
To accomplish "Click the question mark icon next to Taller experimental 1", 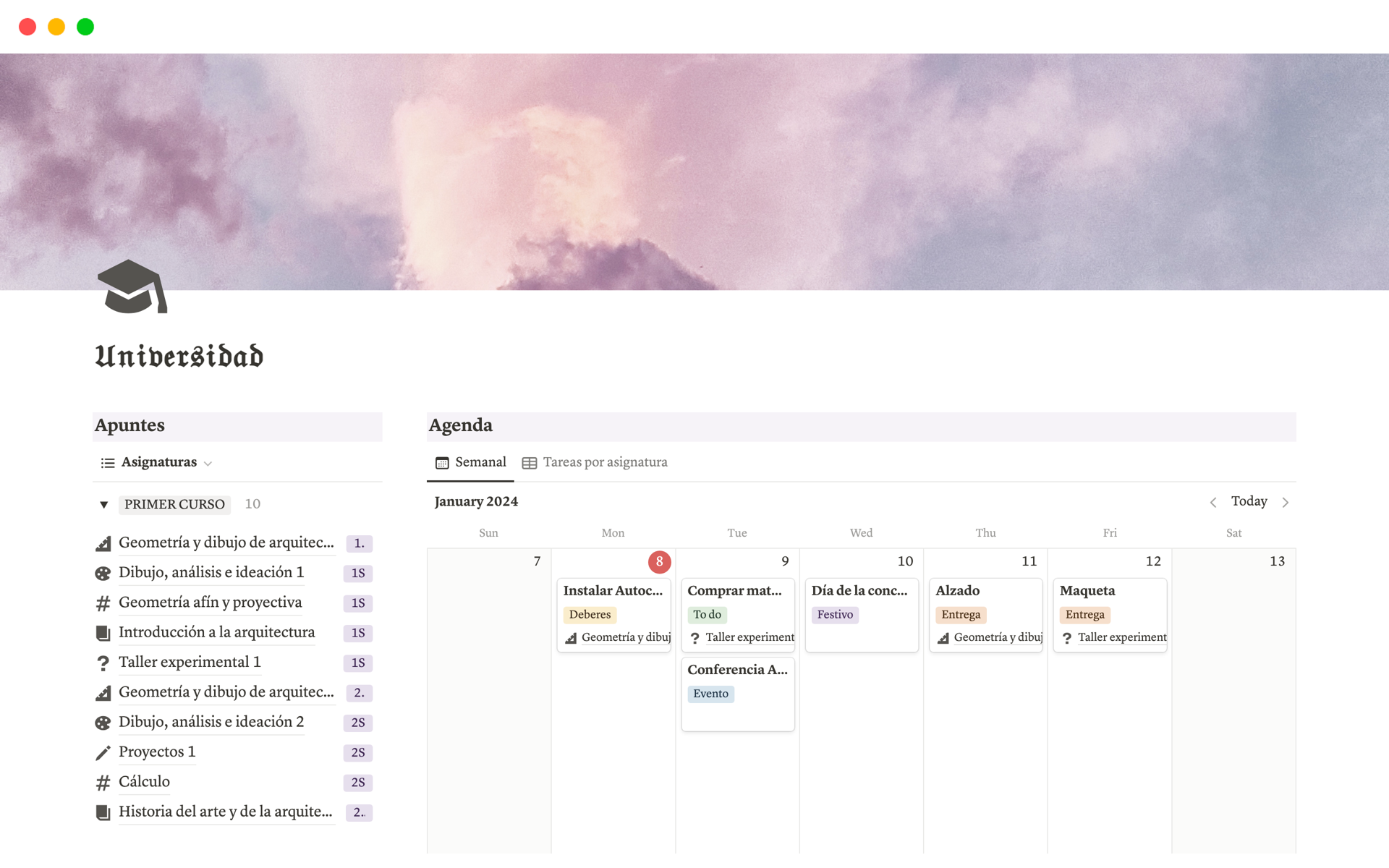I will coord(103,663).
